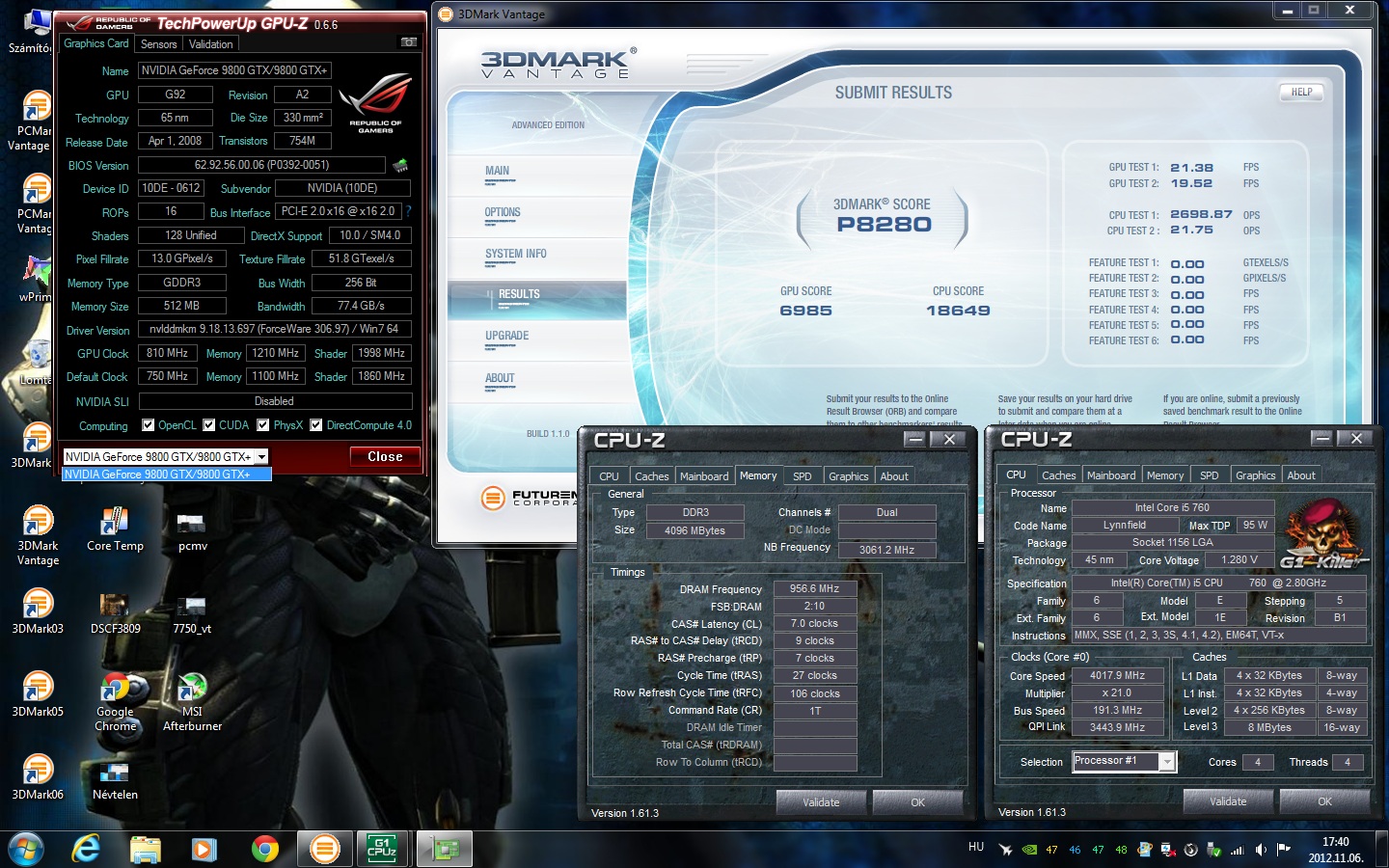Toggle the PhysX checkbox in GPU-Z
The image size is (1389, 868).
pos(262,424)
